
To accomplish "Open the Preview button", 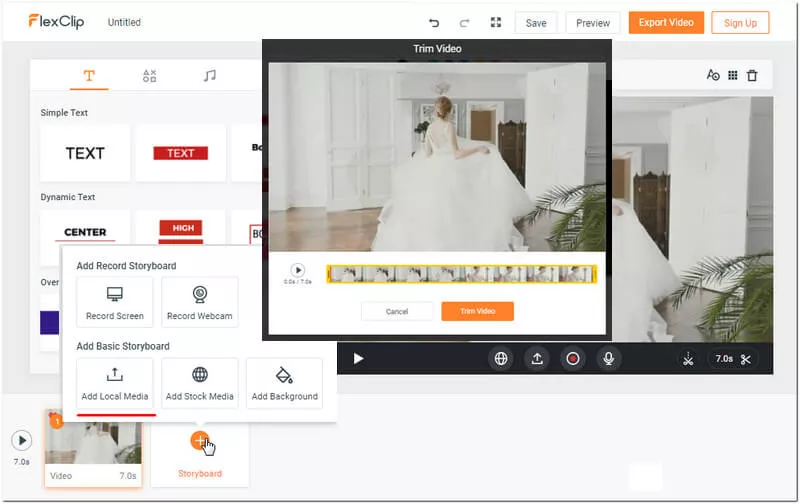I will coord(593,23).
